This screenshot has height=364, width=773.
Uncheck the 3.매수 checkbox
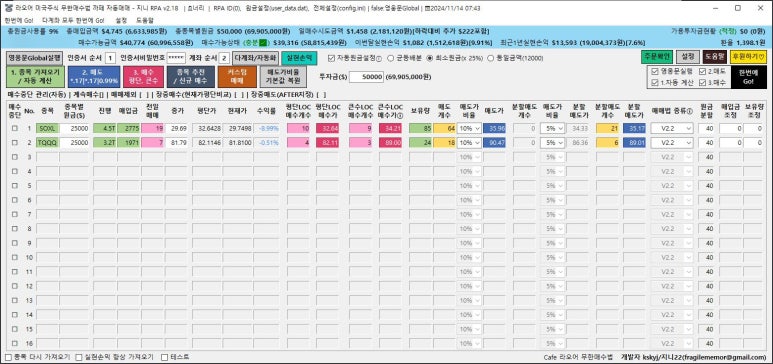click(x=702, y=82)
